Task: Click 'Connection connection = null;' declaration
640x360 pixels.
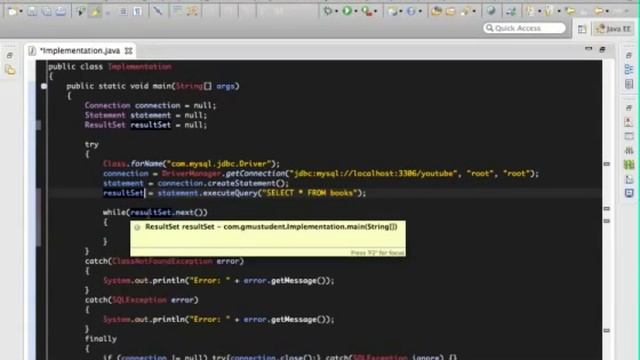Action: point(150,105)
